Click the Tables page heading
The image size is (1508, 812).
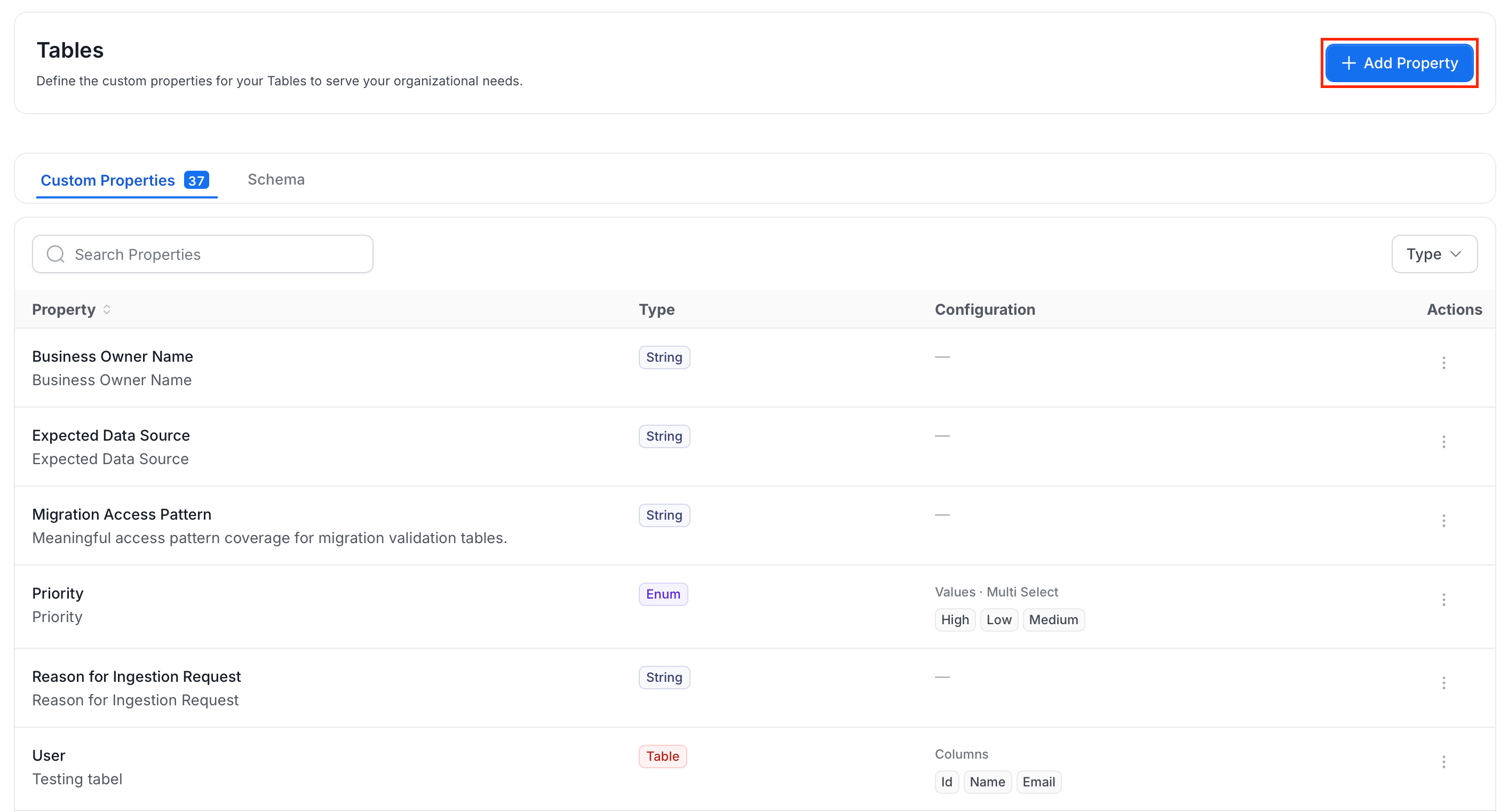click(70, 50)
